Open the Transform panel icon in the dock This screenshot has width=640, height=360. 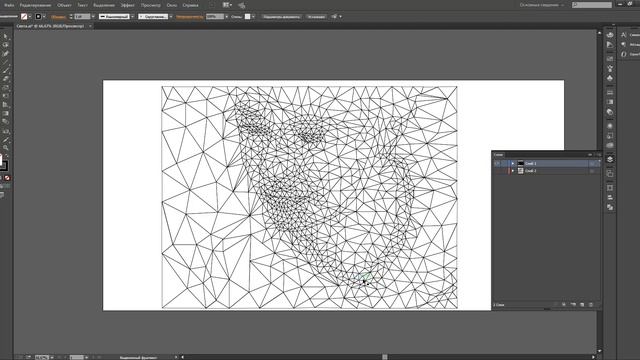610,188
